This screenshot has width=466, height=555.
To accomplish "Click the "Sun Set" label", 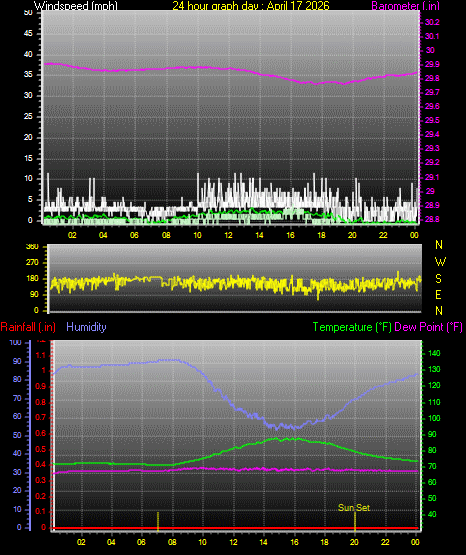I will tap(354, 508).
